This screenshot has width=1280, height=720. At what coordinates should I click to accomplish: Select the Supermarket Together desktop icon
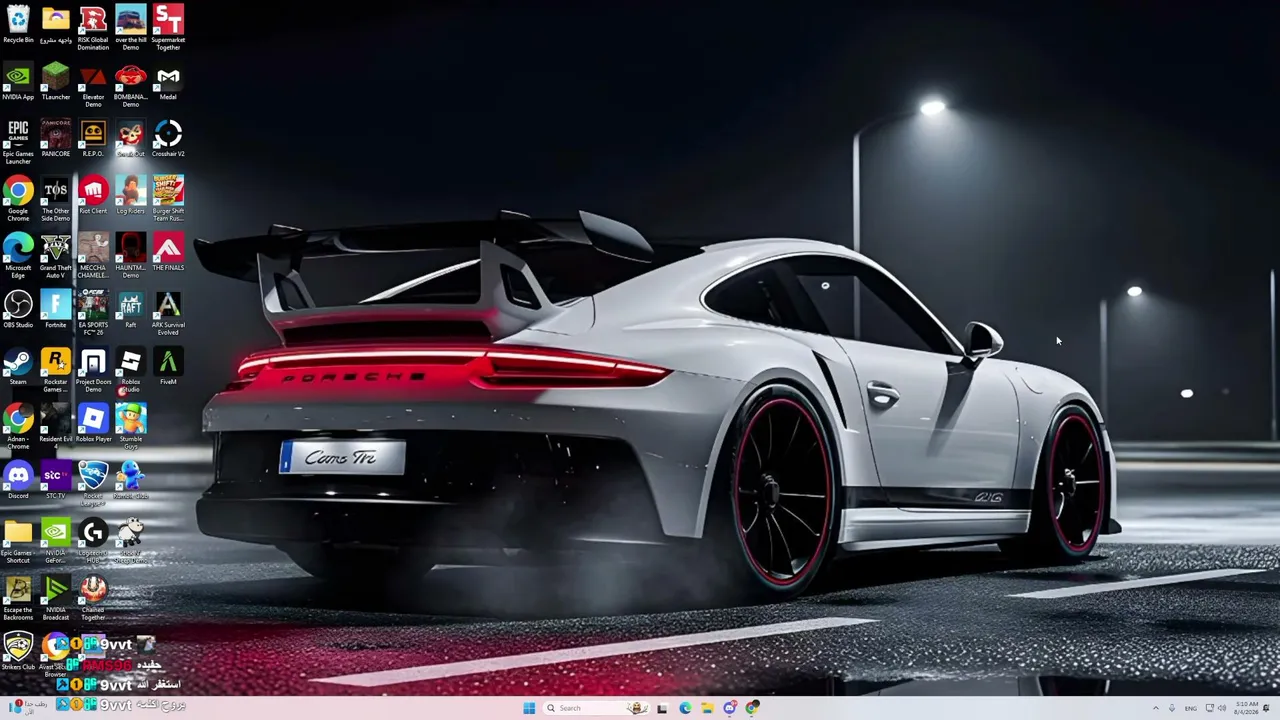168,28
